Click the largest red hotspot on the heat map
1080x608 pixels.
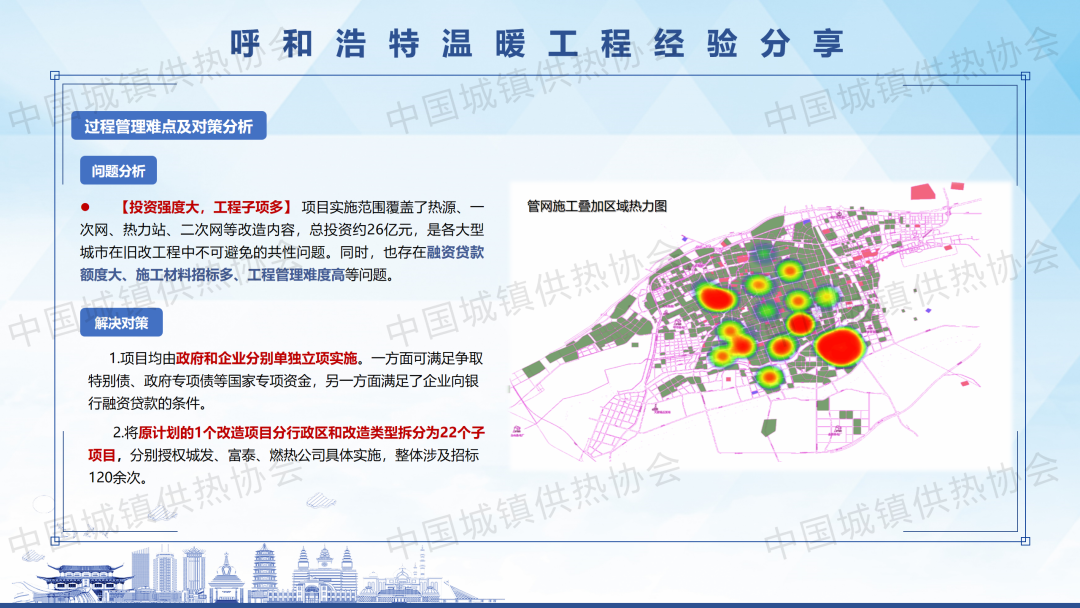[x=838, y=346]
